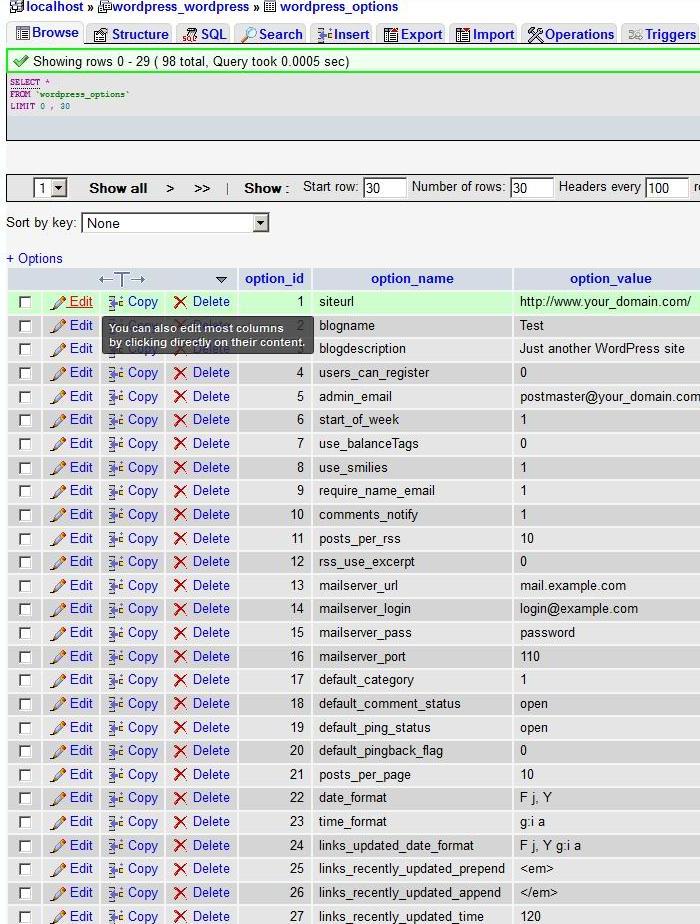Check the checkbox for siteurl row

25,302
